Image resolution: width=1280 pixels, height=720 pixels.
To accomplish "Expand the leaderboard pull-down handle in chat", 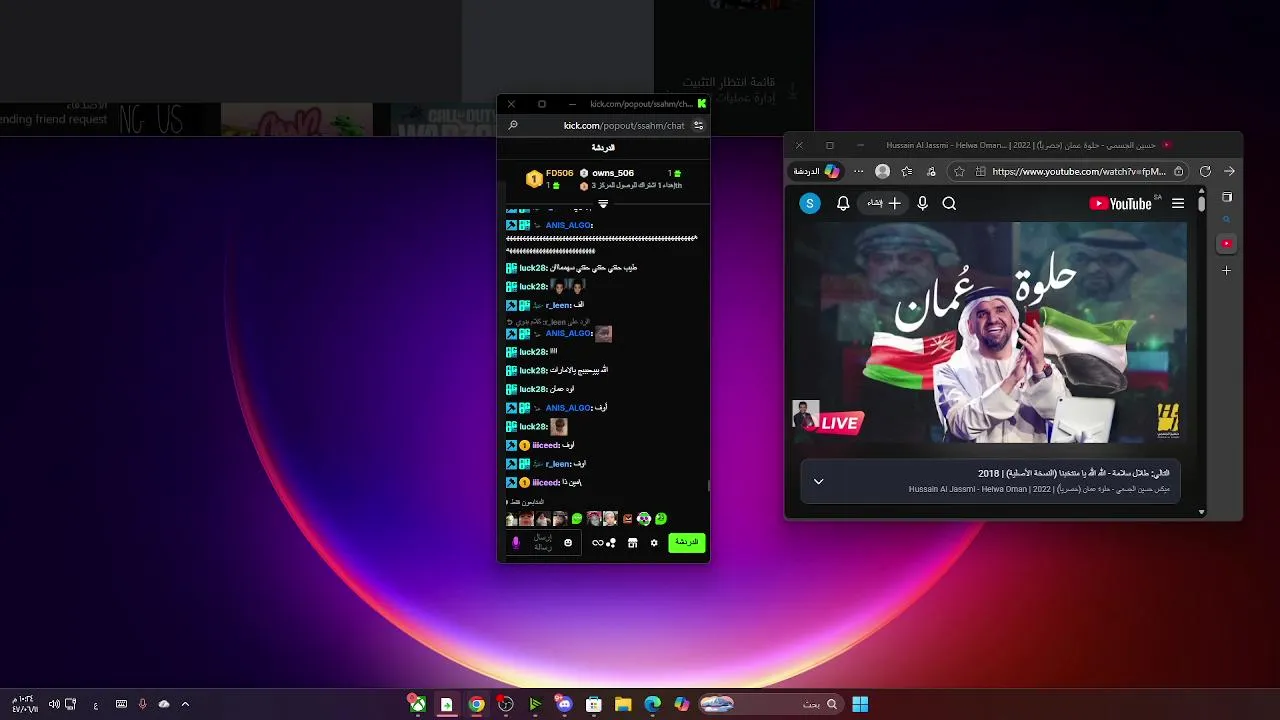I will (x=603, y=204).
